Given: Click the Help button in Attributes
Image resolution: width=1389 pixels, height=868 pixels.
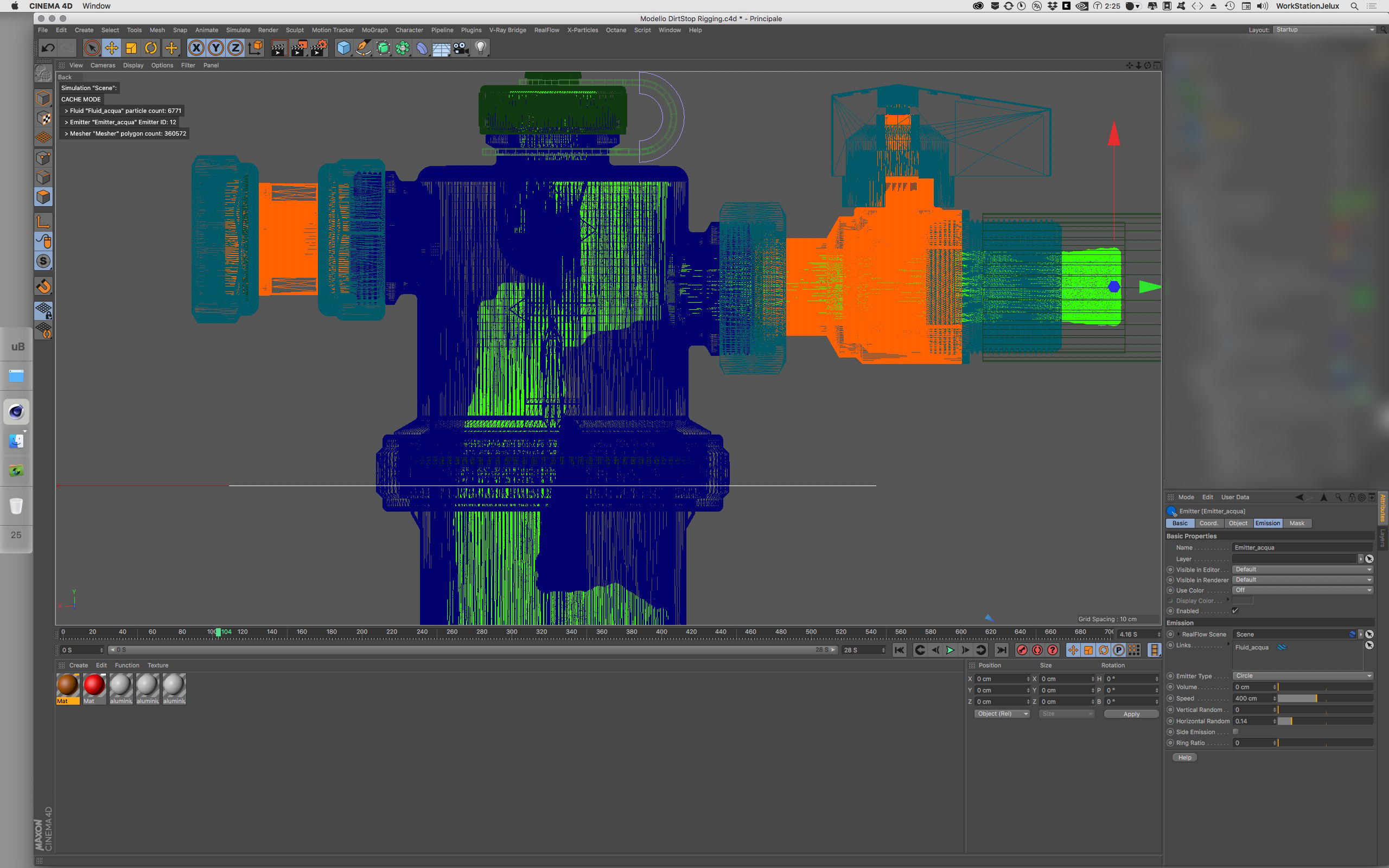Looking at the screenshot, I should [x=1184, y=757].
